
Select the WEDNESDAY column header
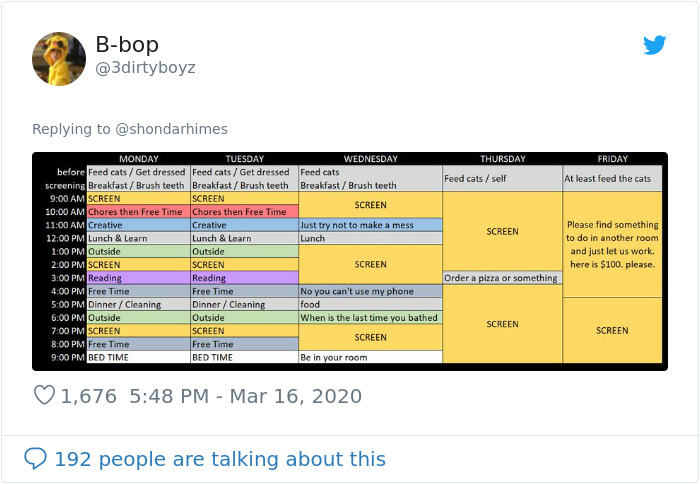point(370,159)
